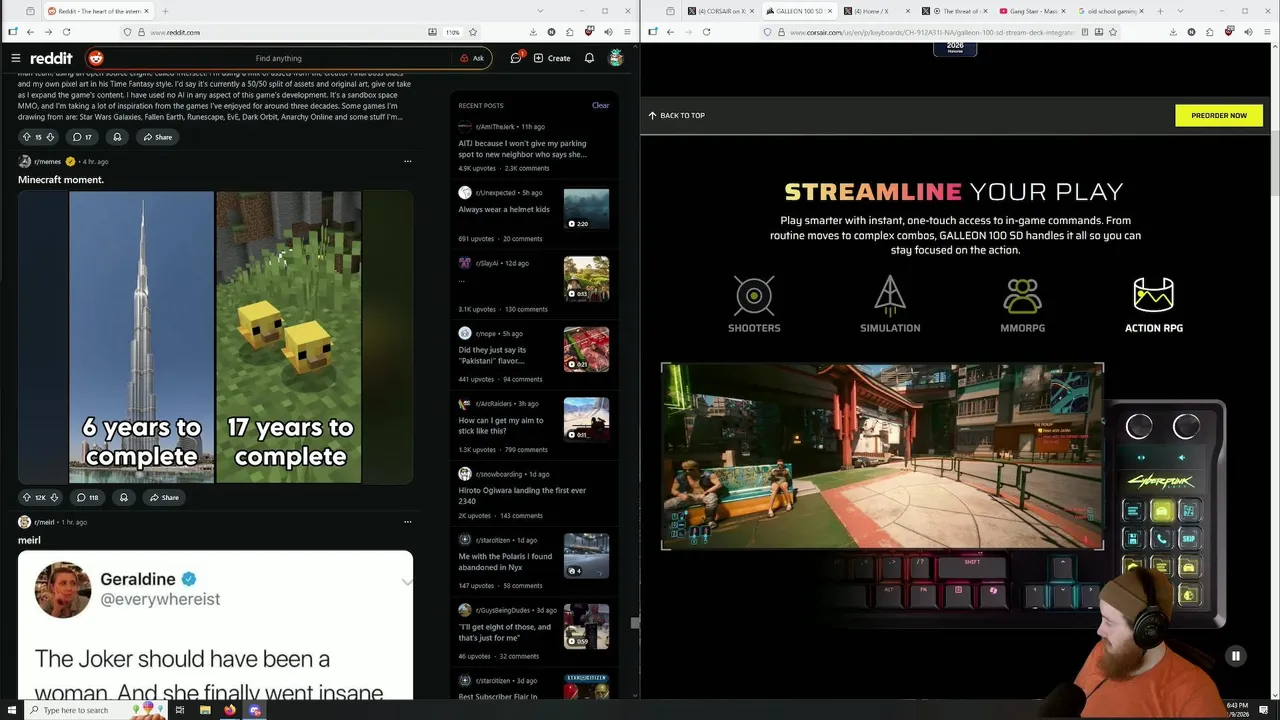This screenshot has height=720, width=1280.
Task: Select the Shooters game genre icon
Action: point(754,304)
